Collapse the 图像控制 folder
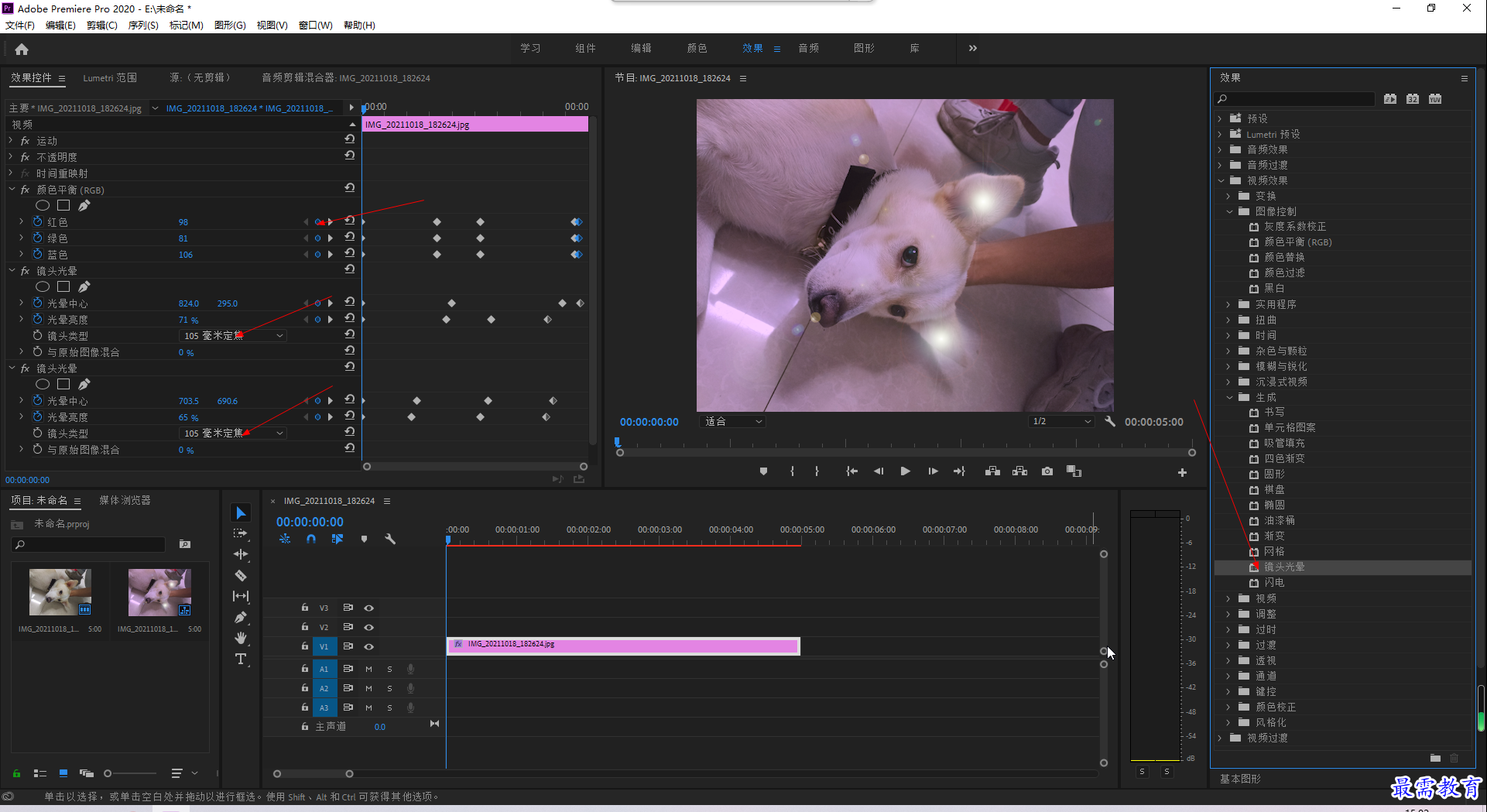 (1230, 211)
